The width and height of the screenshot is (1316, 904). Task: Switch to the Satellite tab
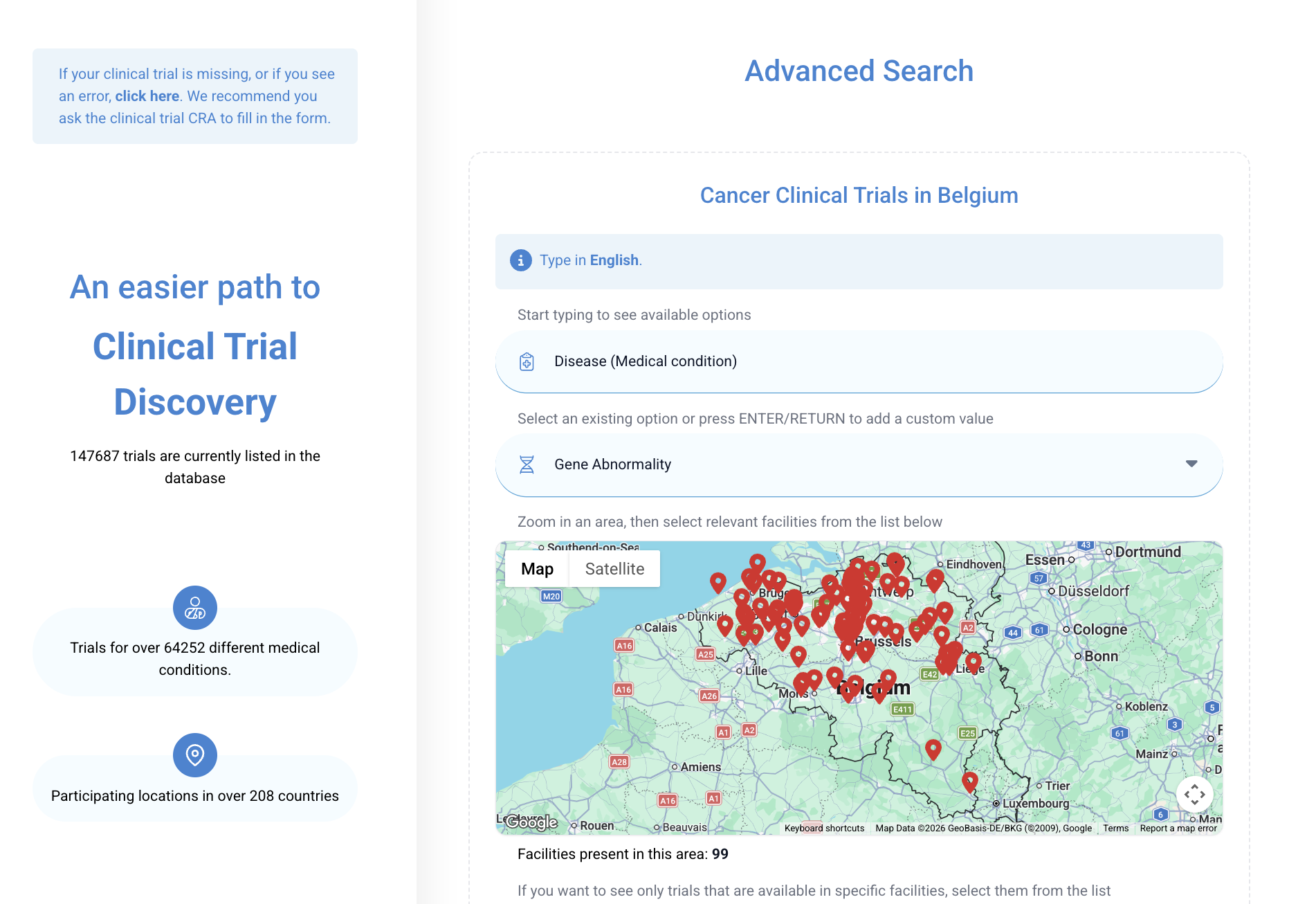tap(614, 568)
